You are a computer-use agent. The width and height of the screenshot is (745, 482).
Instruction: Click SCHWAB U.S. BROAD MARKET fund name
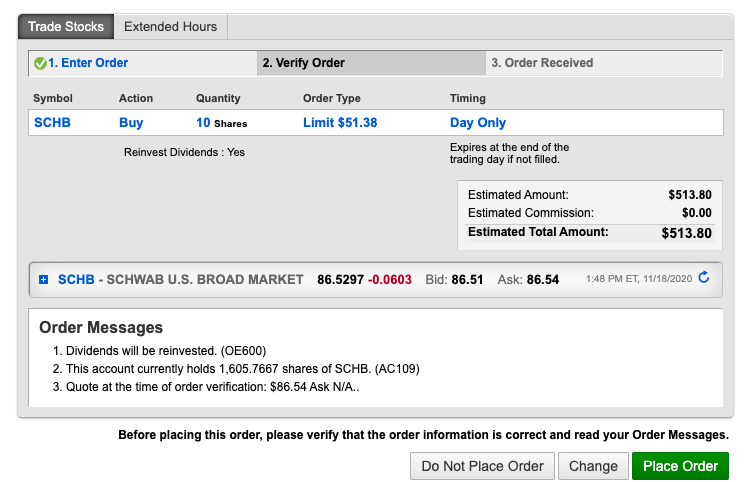pos(205,280)
